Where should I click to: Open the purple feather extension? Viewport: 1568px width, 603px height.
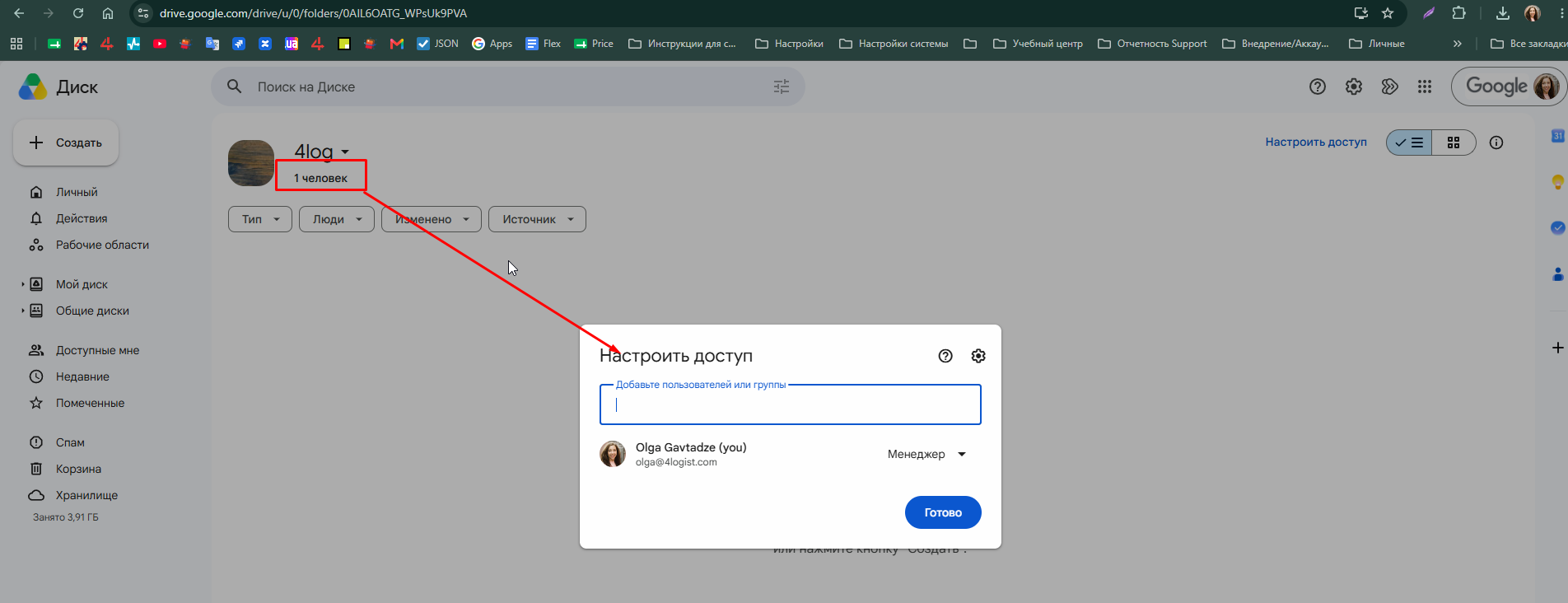[x=1429, y=13]
